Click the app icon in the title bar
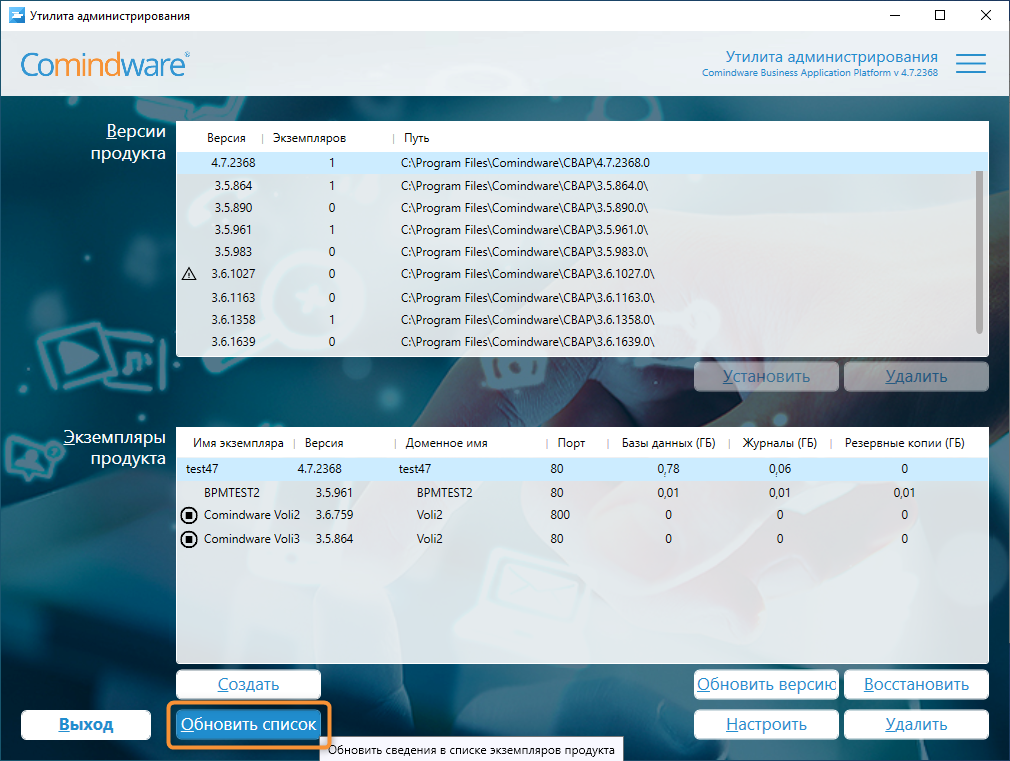1010x761 pixels. 16,15
